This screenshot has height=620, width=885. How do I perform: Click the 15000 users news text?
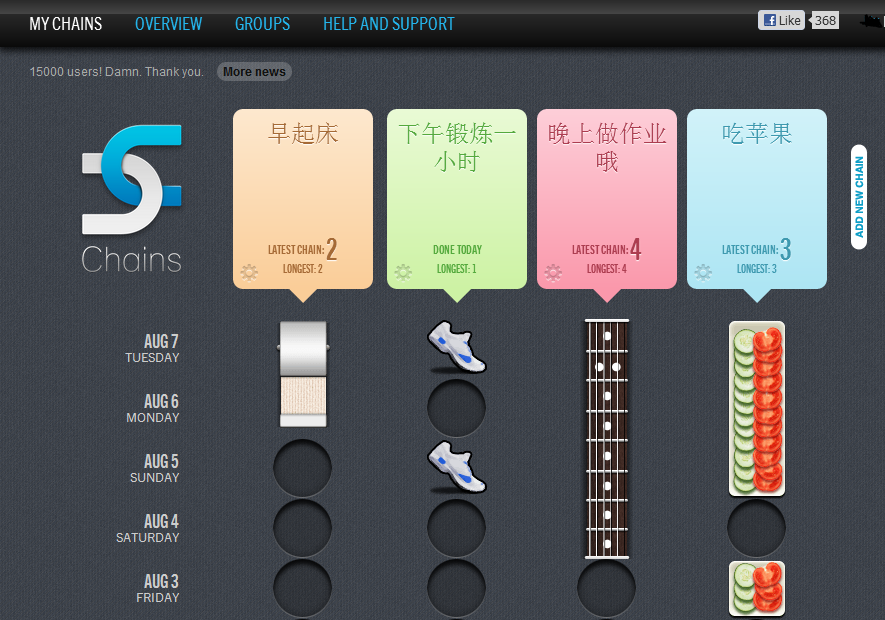116,72
